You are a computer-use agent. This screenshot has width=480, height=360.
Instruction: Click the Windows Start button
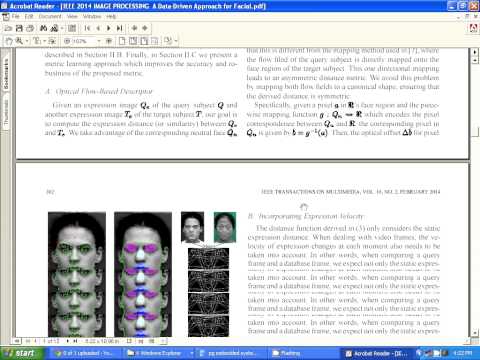pyautogui.click(x=22, y=353)
